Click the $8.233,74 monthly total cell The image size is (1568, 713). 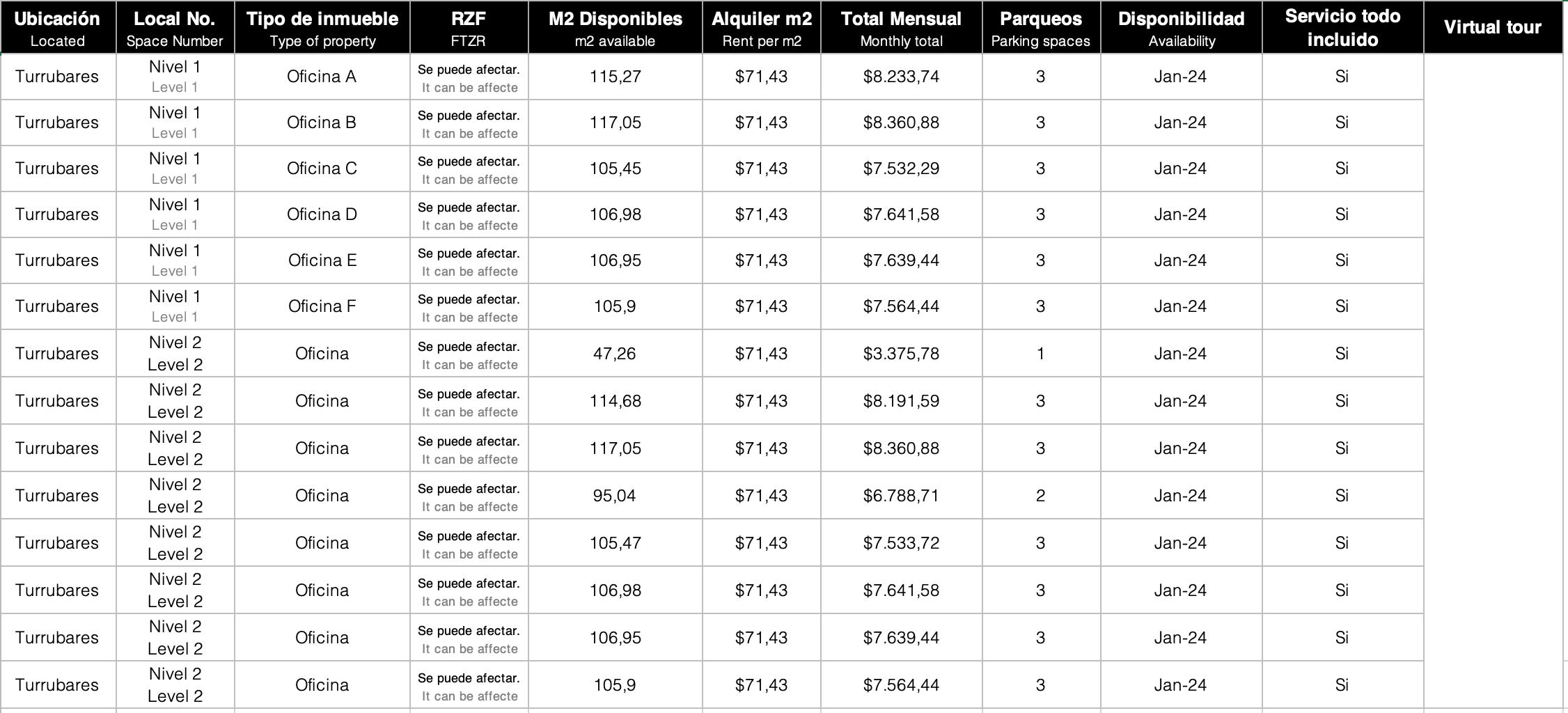click(901, 77)
